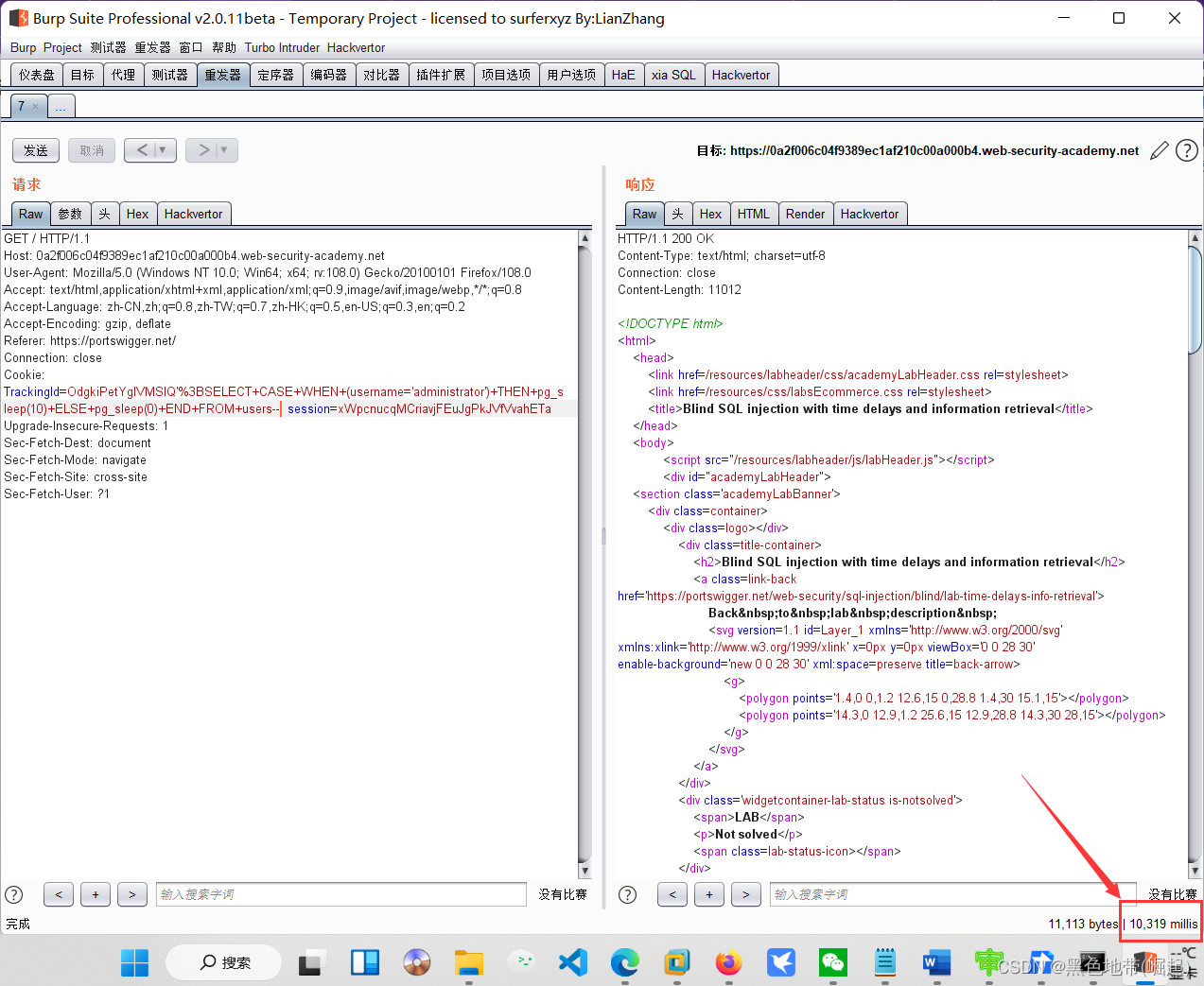Viewport: 1204px width, 986px height.
Task: Open Turbo Intruder menu
Action: click(282, 47)
